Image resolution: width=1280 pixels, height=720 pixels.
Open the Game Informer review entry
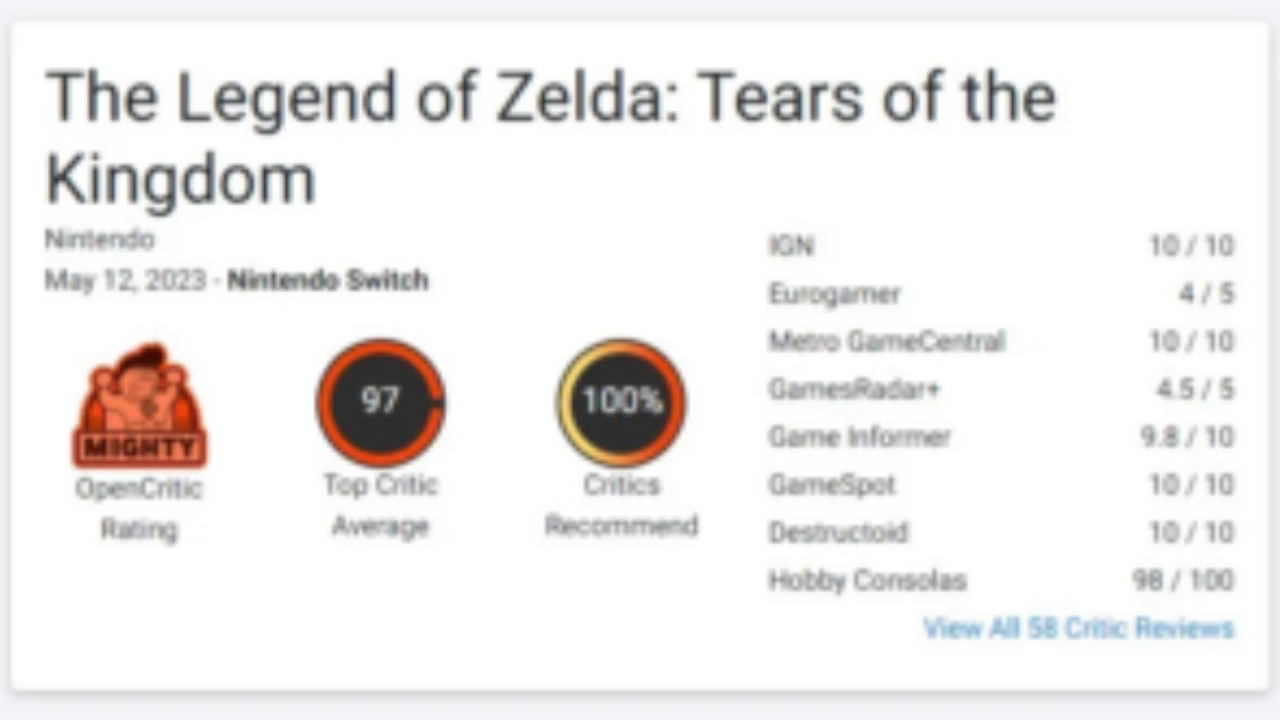[x=1001, y=436]
